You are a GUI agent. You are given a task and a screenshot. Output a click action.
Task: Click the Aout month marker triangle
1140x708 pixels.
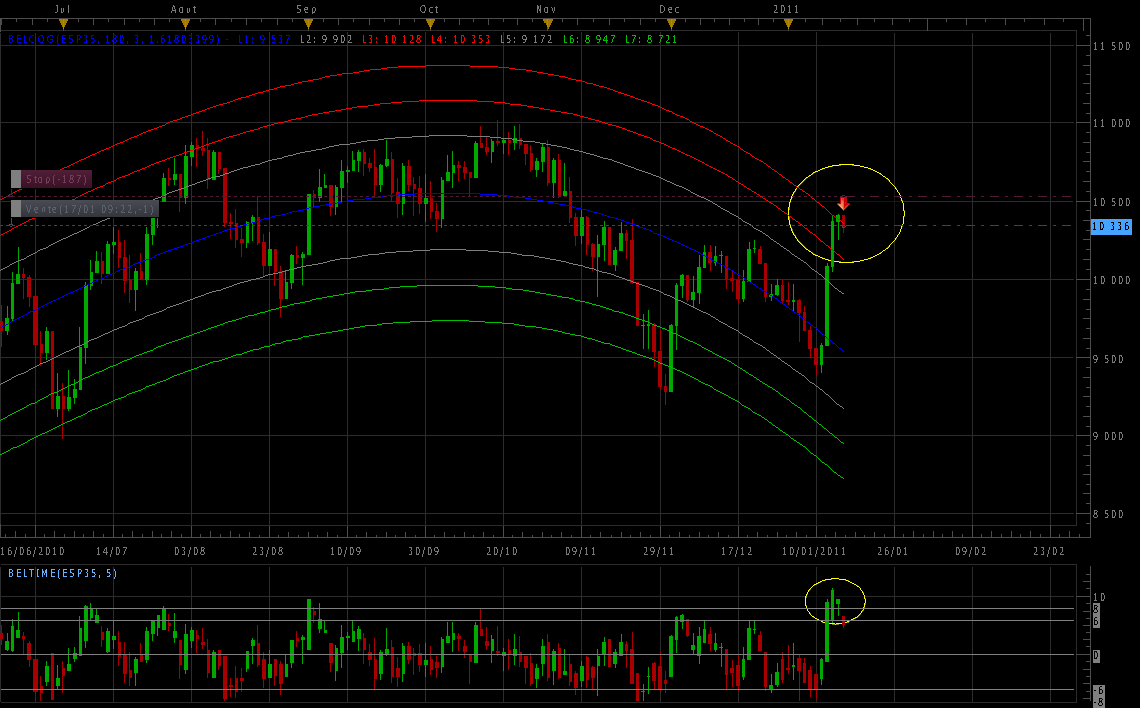185,23
